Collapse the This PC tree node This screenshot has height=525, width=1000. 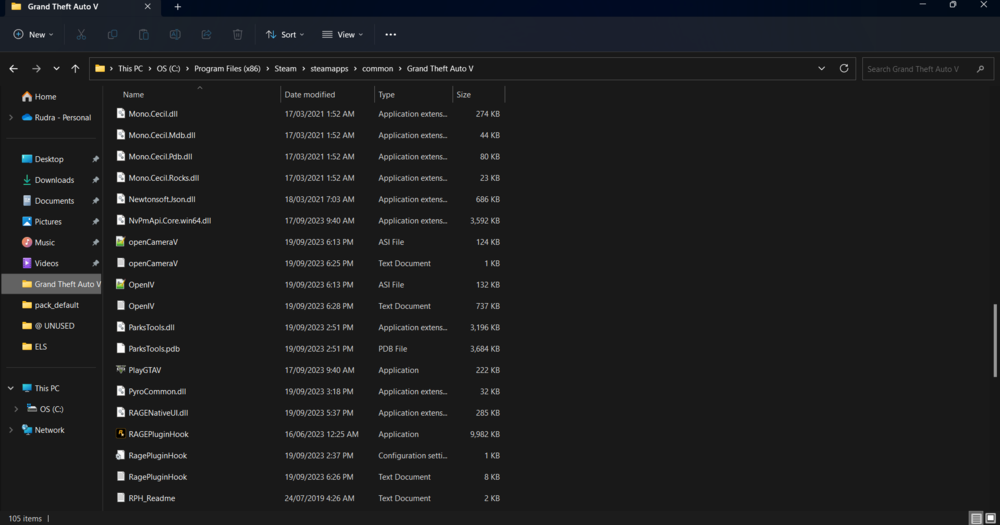pos(11,388)
